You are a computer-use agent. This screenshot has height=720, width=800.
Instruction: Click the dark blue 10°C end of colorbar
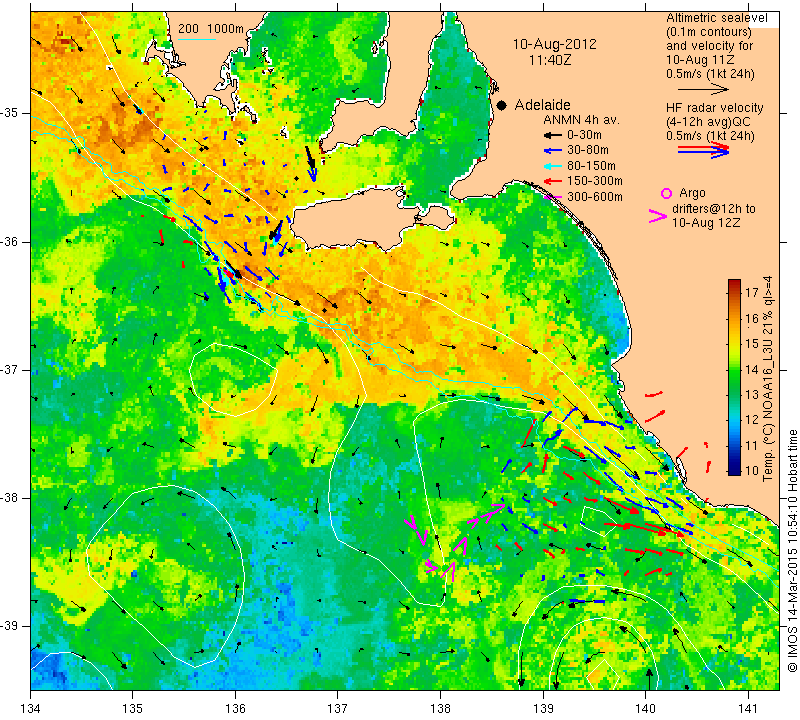[x=734, y=470]
